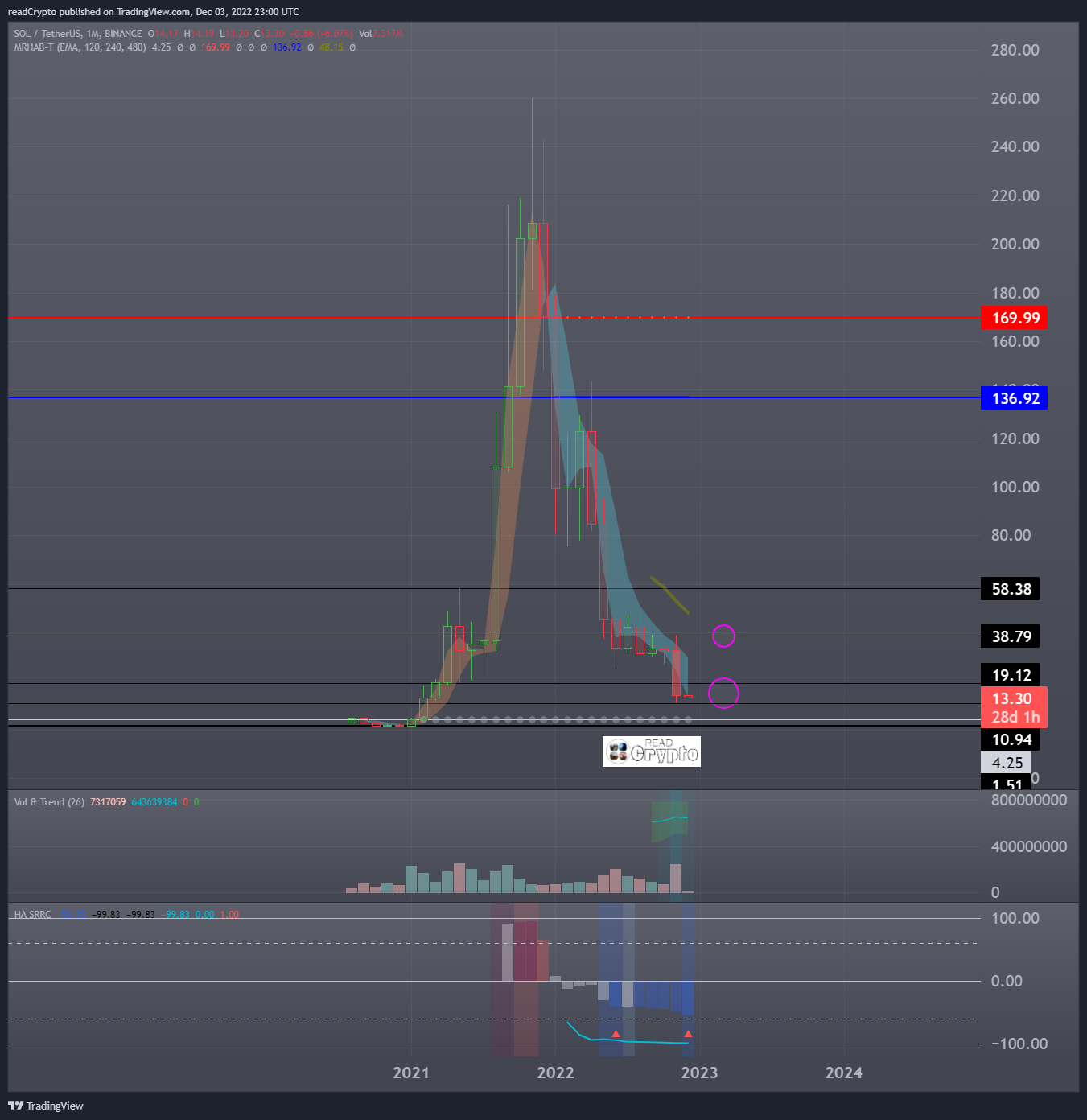Image resolution: width=1087 pixels, height=1120 pixels.
Task: Click the 19.12 level price tag
Action: click(x=1011, y=674)
